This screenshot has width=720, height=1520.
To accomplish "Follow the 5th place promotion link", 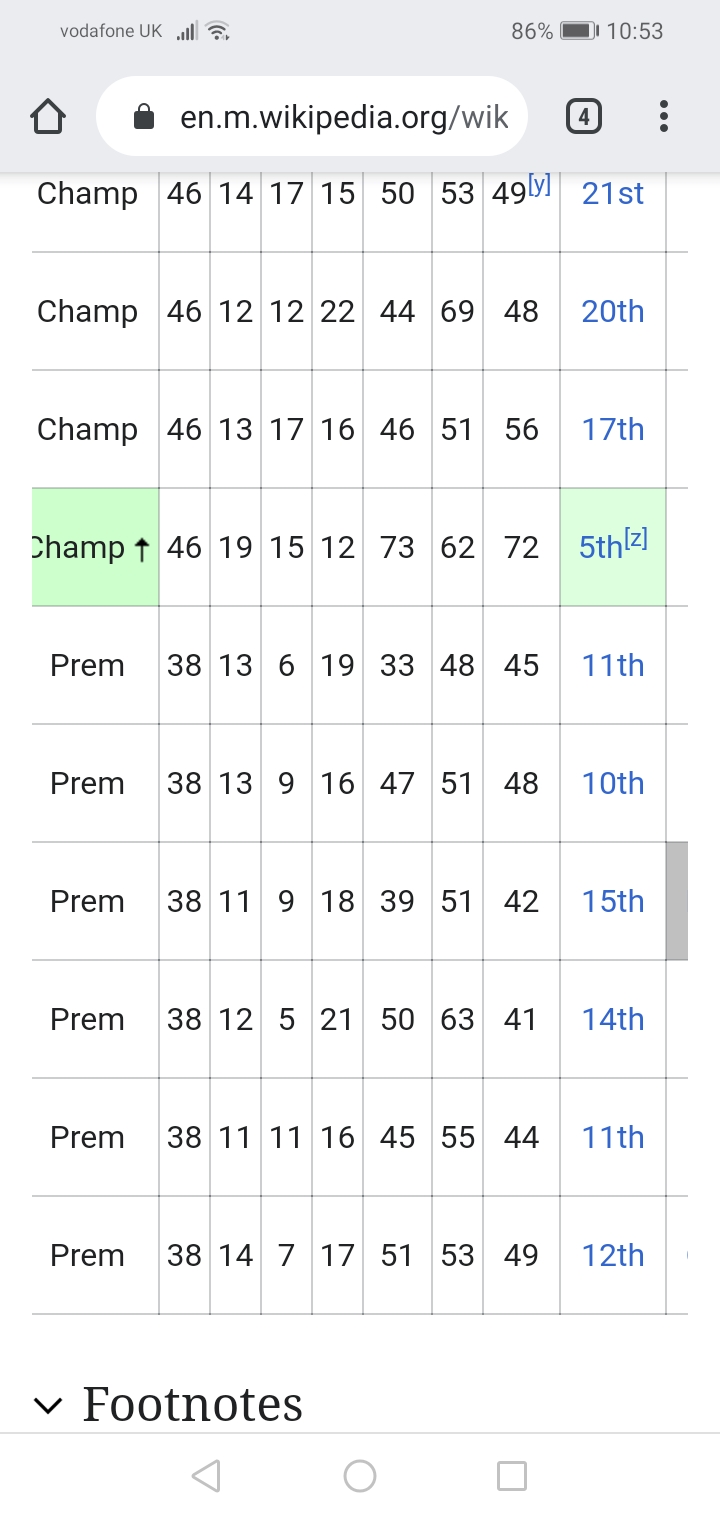I will tap(600, 549).
